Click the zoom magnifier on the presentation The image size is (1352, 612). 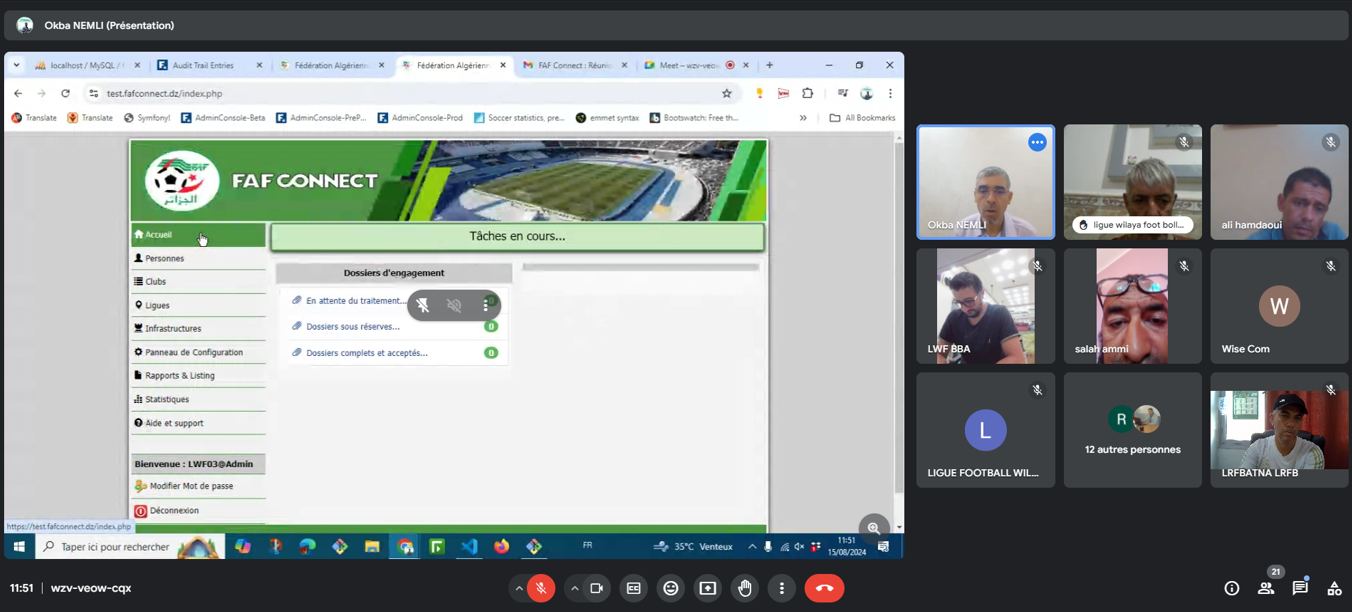click(874, 528)
